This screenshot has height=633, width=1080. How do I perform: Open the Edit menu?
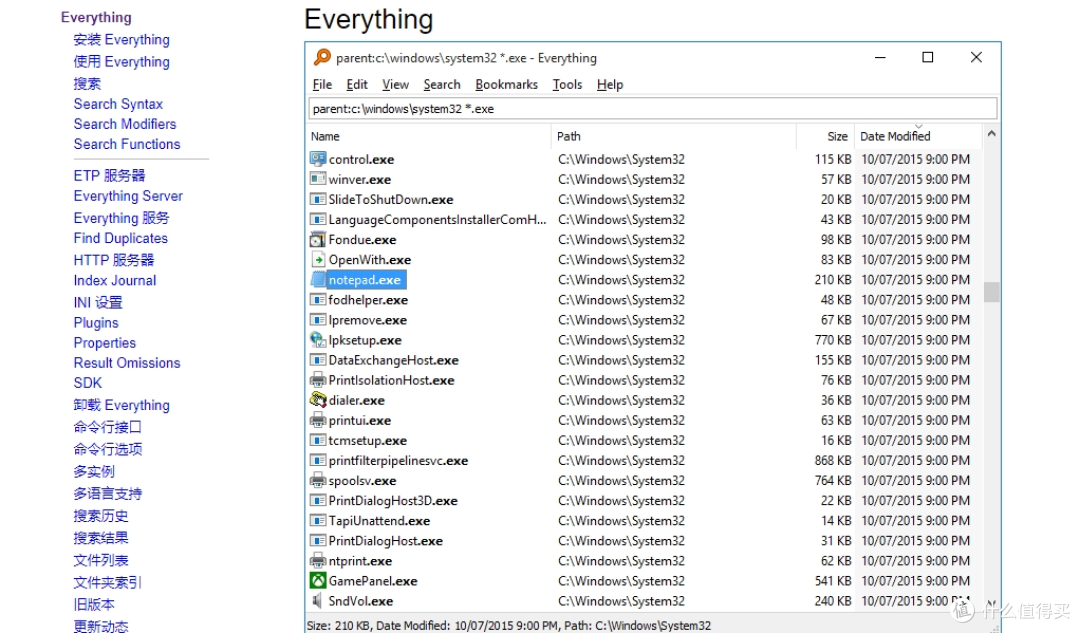(x=357, y=85)
